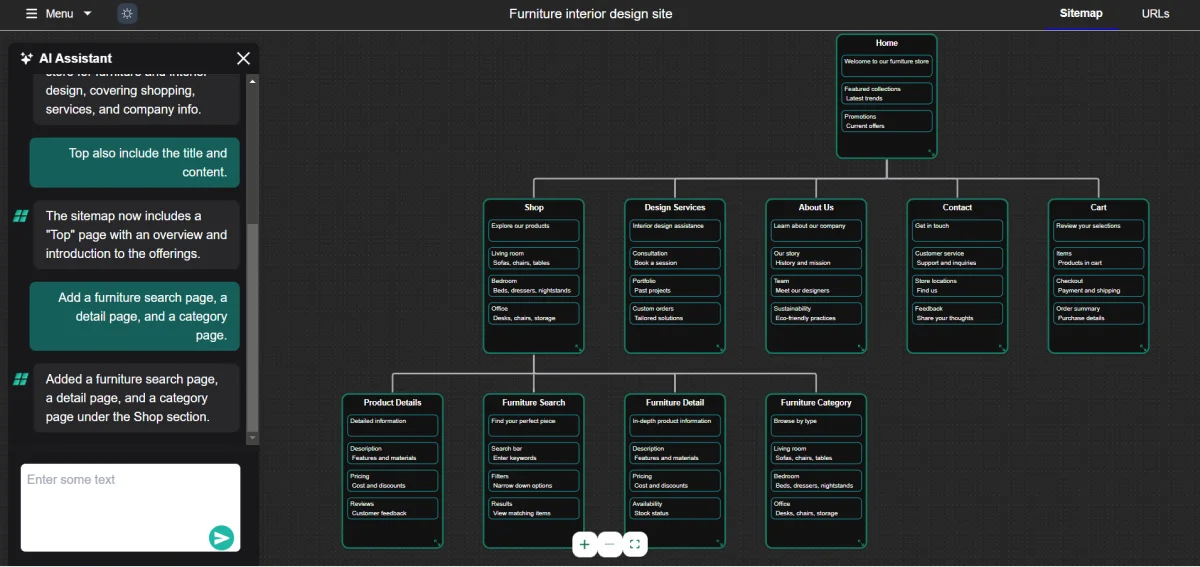The width and height of the screenshot is (1200, 567).
Task: Click the resize handle on Home card
Action: point(930,152)
